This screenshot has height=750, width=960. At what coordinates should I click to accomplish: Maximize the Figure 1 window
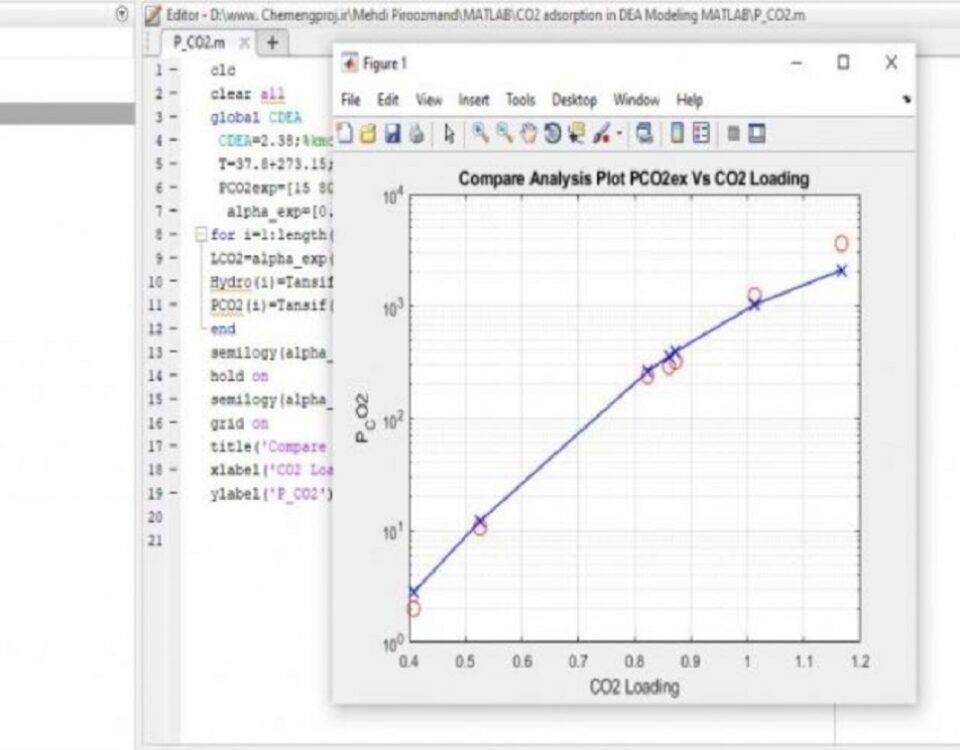[843, 62]
